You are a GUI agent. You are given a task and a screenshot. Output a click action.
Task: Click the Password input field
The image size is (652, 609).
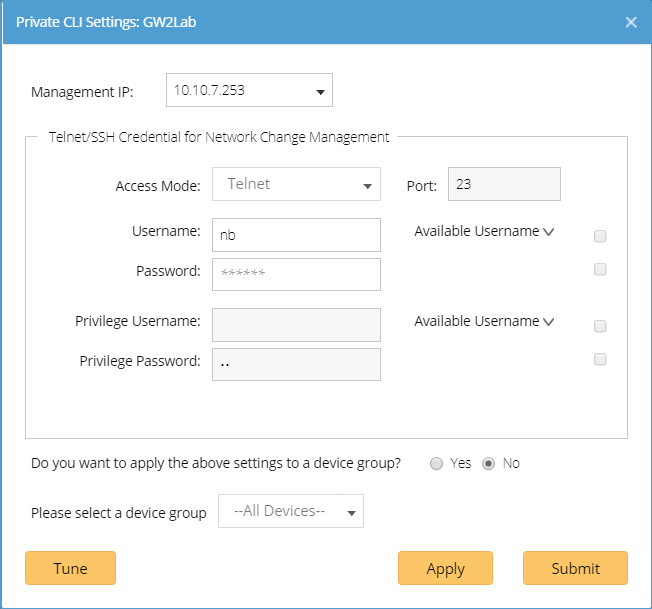(296, 274)
